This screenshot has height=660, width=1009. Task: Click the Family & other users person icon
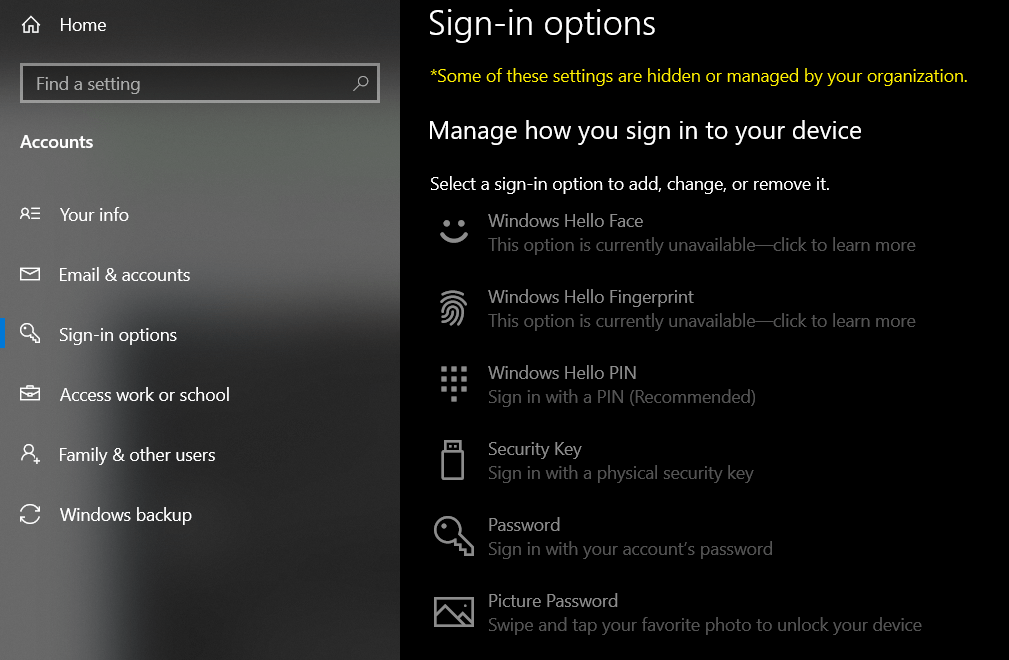30,454
